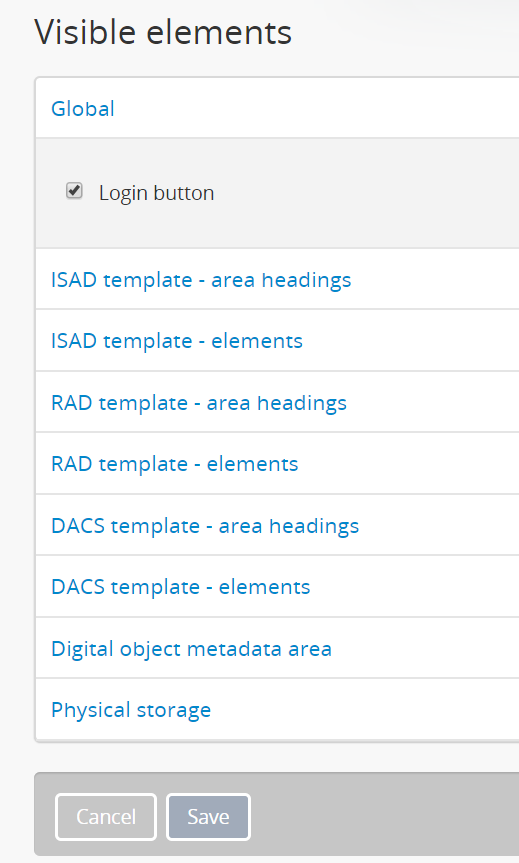
Task: Save the visible elements settings
Action: coord(208,817)
